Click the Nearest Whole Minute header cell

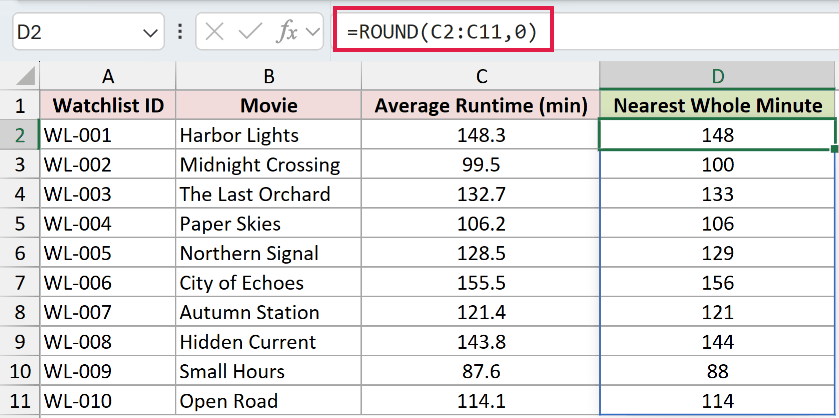718,105
